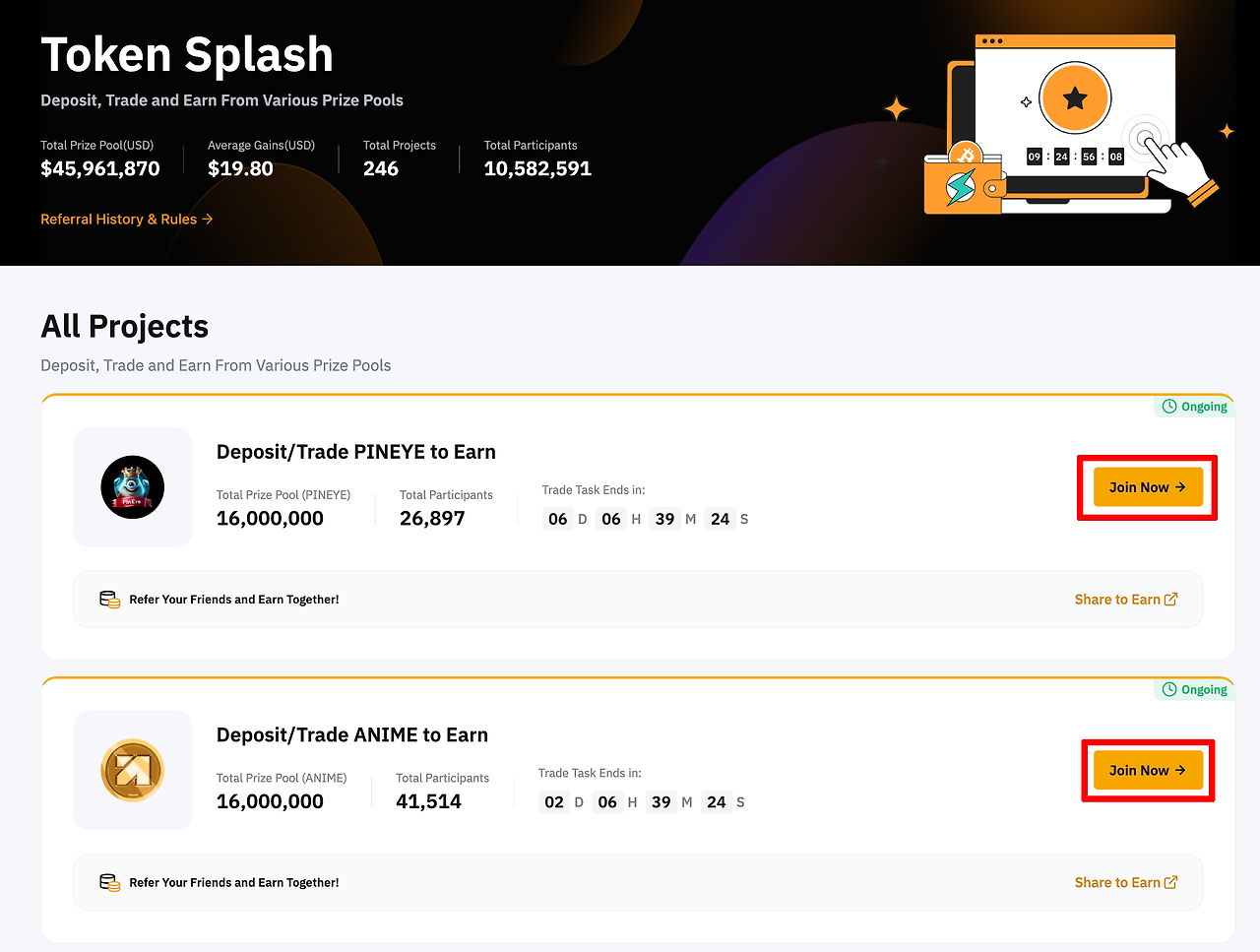
Task: Open Share to Earn for ANIME
Action: tap(1126, 882)
